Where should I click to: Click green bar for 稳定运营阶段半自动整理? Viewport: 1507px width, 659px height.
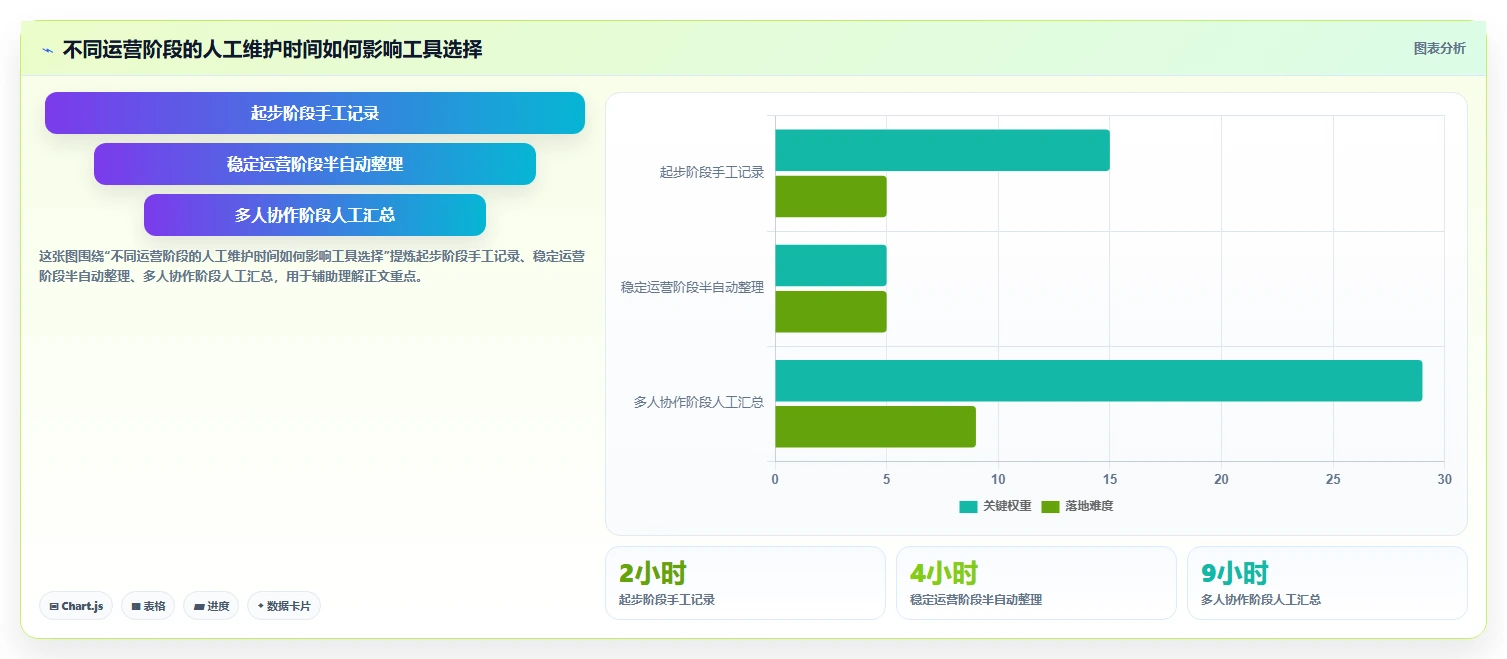[x=831, y=311]
